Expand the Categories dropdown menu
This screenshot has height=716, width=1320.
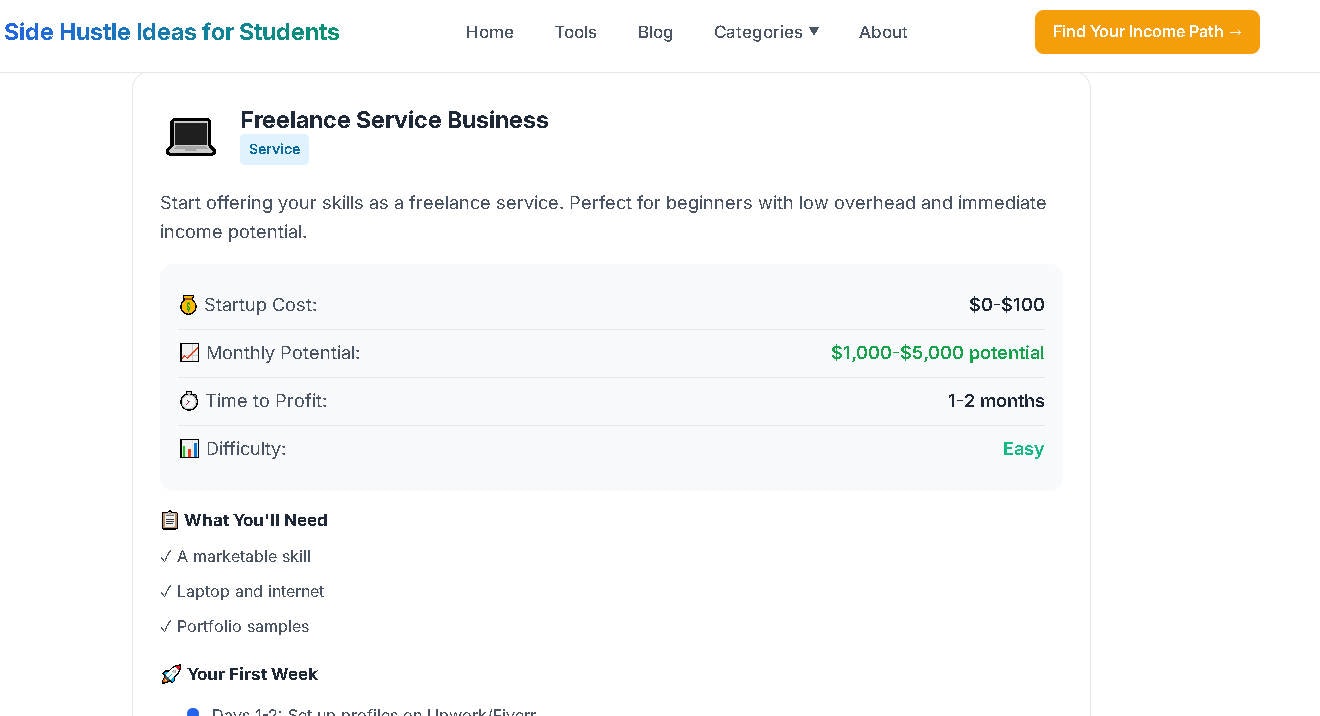tap(758, 32)
